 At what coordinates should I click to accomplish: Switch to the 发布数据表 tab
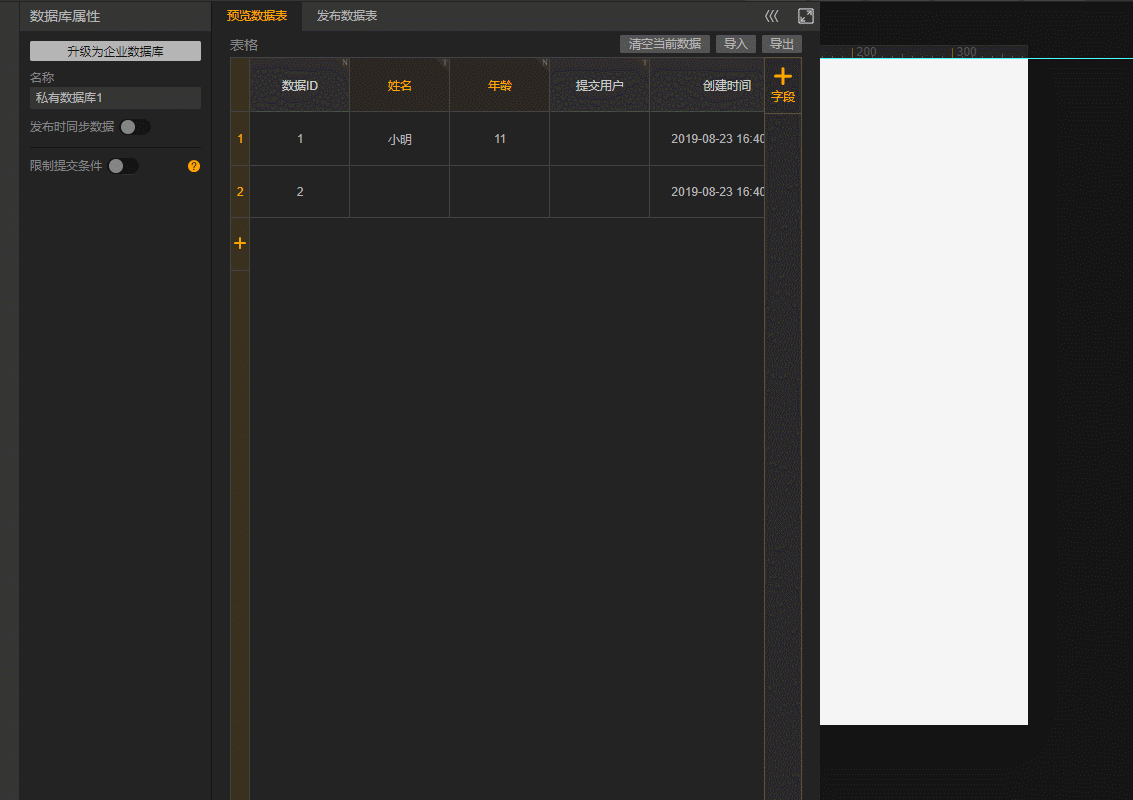(347, 16)
